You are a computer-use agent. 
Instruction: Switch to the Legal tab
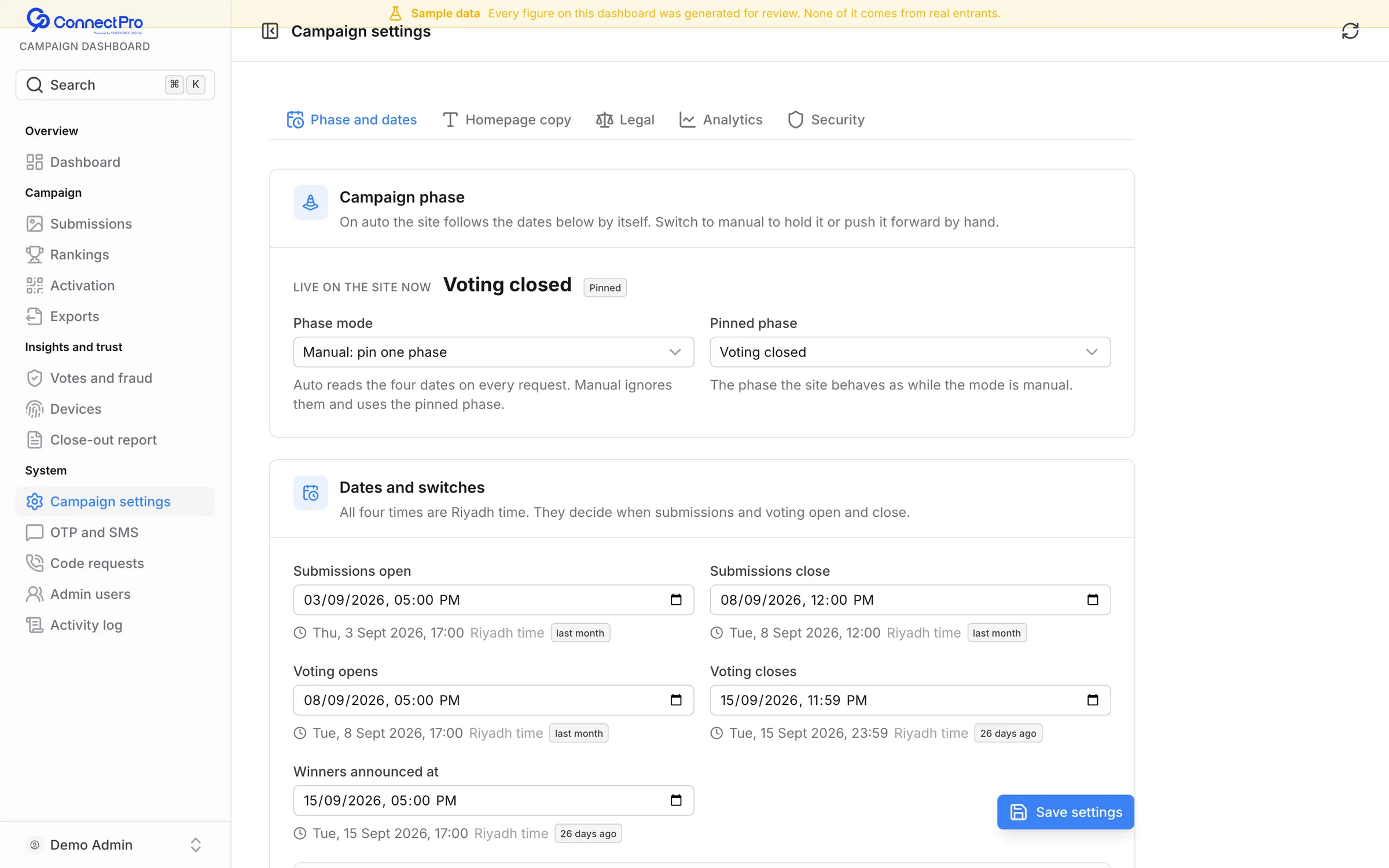625,120
